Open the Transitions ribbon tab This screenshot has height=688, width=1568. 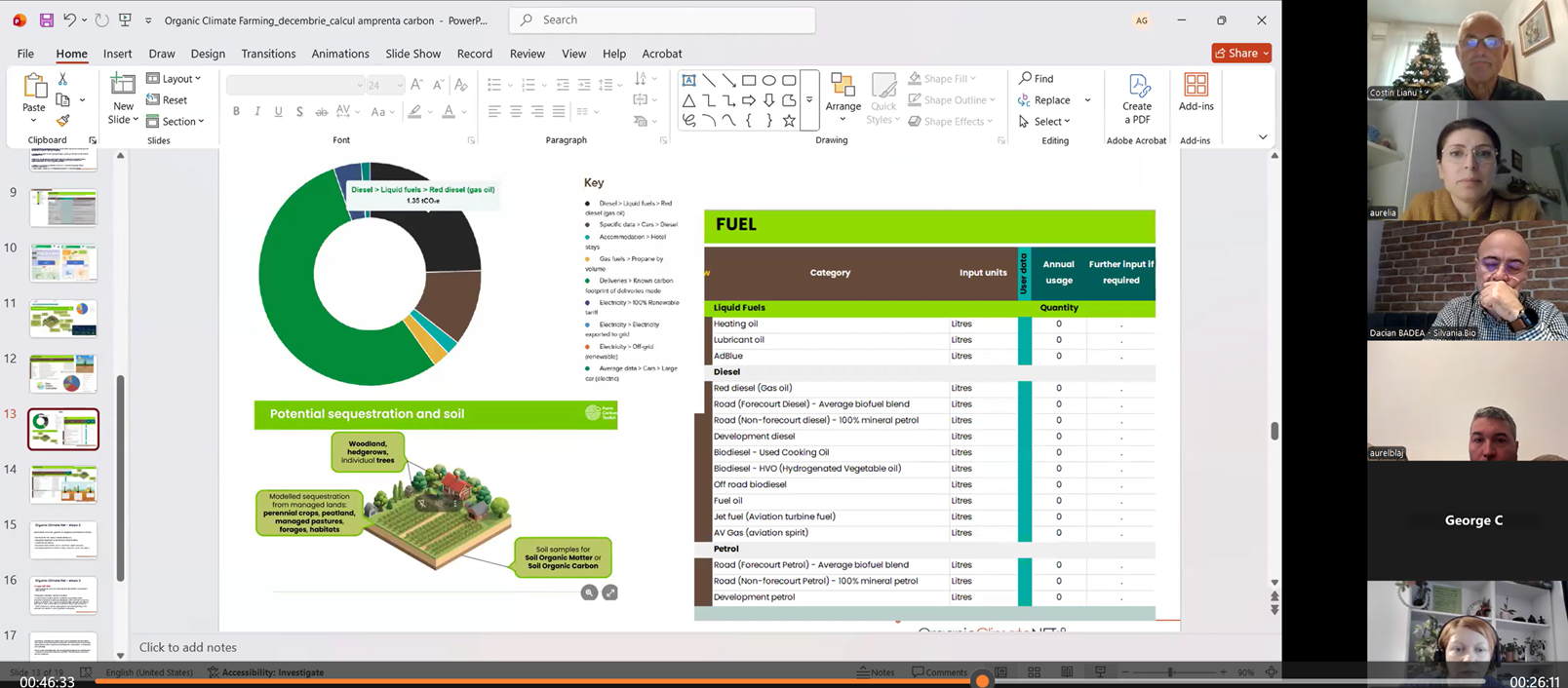pos(268,54)
